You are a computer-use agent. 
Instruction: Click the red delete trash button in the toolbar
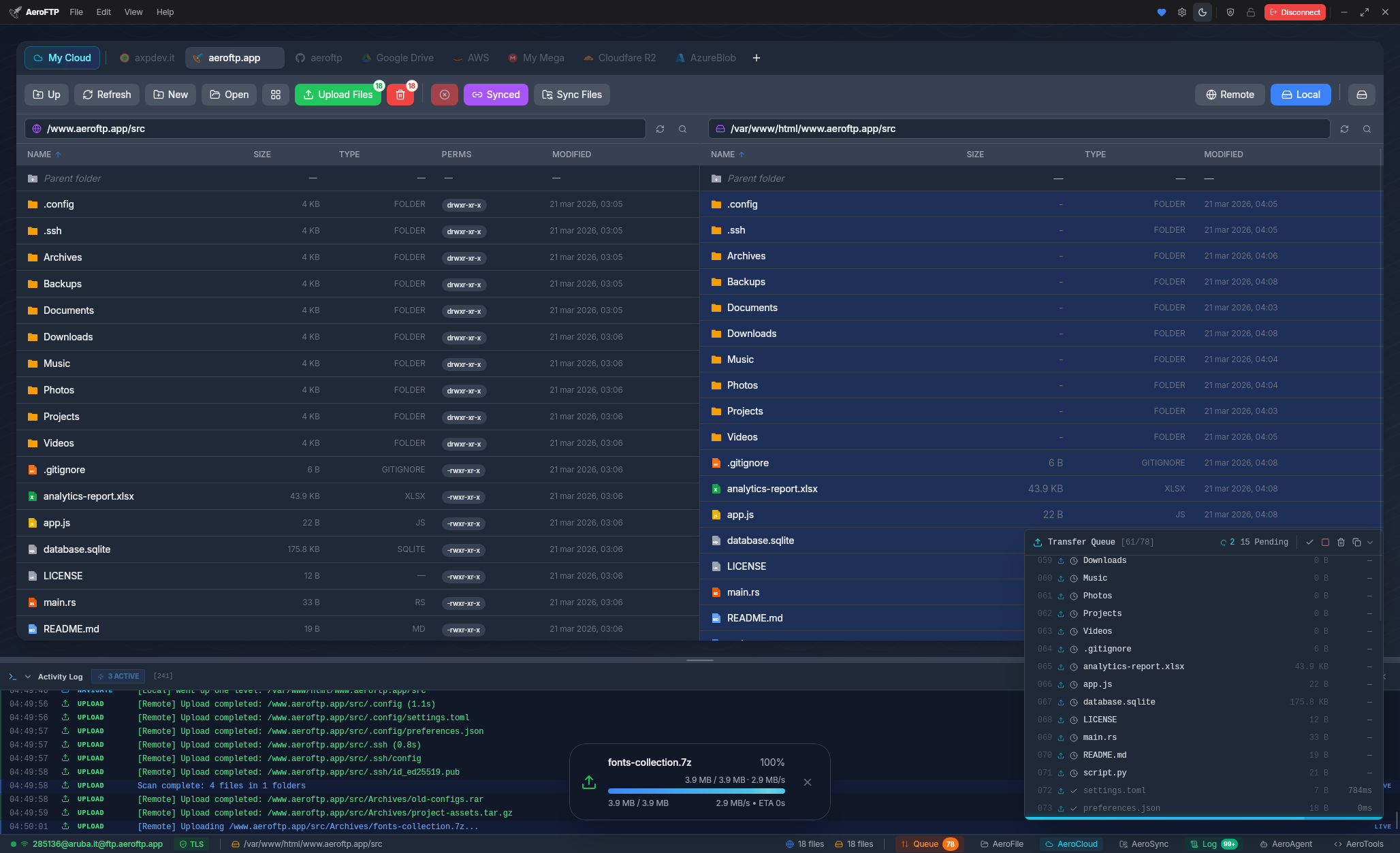[x=400, y=95]
